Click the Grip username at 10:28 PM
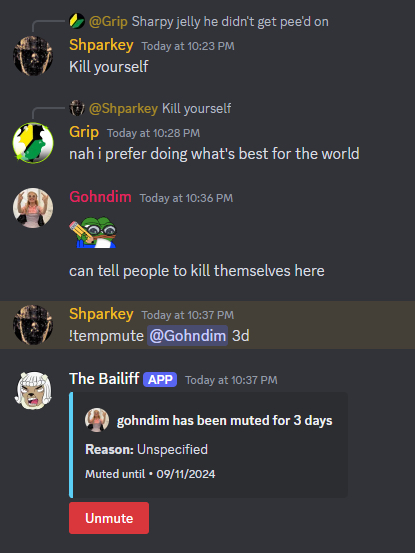The image size is (415, 553). (x=84, y=132)
